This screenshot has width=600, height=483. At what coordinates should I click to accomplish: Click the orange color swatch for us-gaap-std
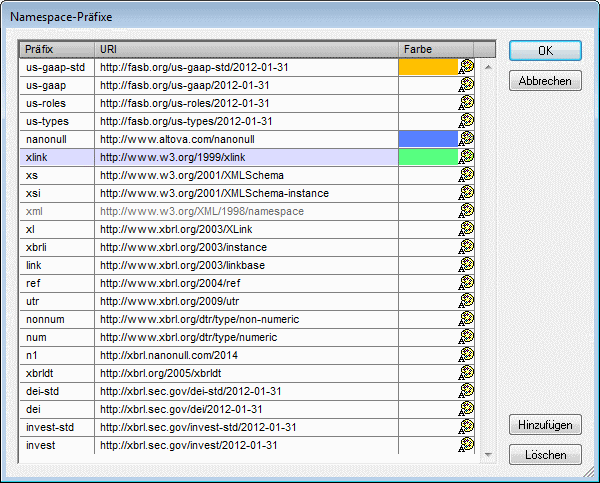pyautogui.click(x=428, y=68)
